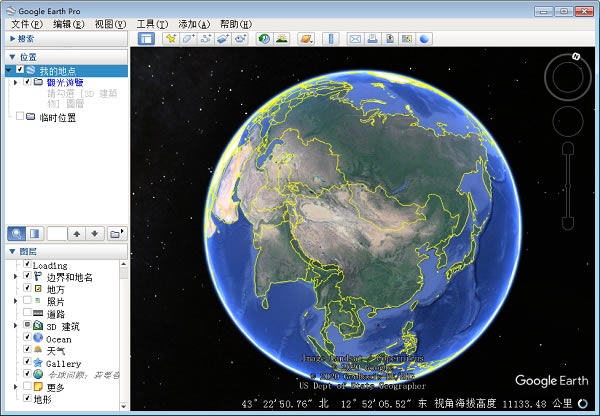This screenshot has width=600, height=416.
Task: Click the email envelope toolbar icon
Action: (355, 39)
